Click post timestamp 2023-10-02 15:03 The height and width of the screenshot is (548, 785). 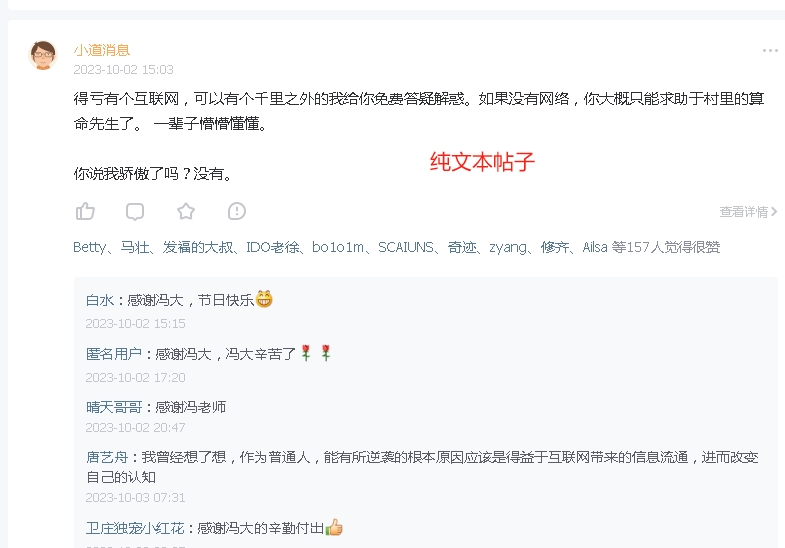(123, 70)
